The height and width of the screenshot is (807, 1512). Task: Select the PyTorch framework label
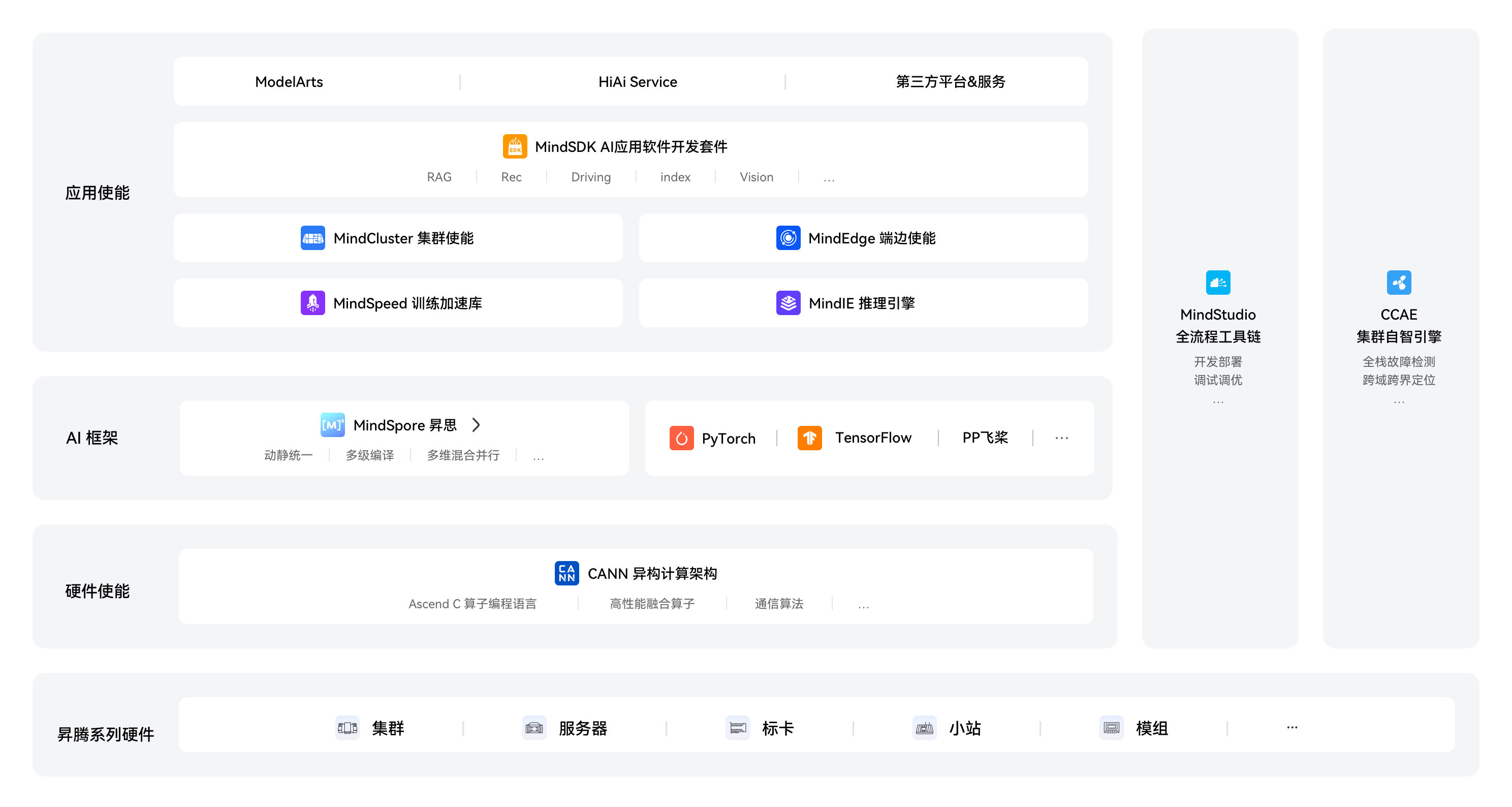point(729,439)
